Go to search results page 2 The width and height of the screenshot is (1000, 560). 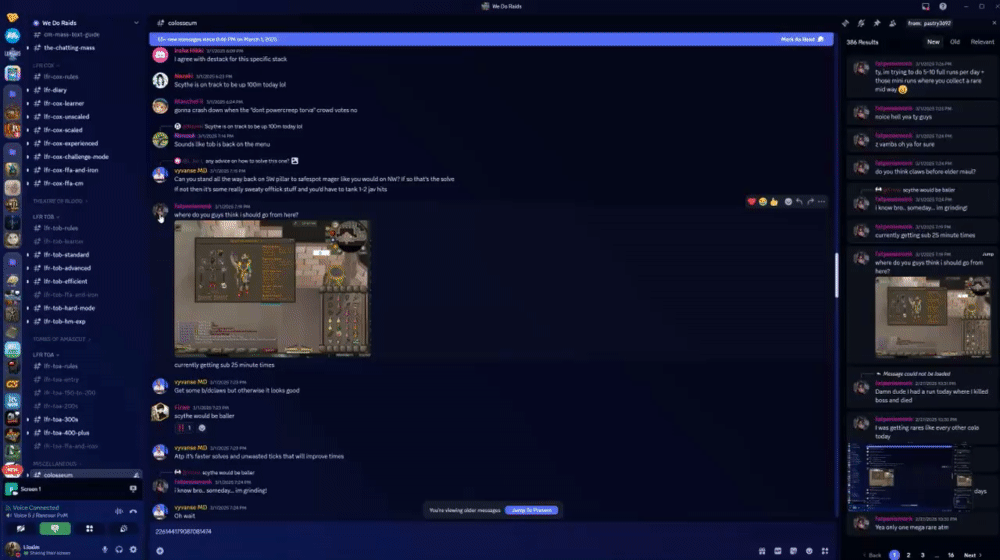(x=908, y=555)
